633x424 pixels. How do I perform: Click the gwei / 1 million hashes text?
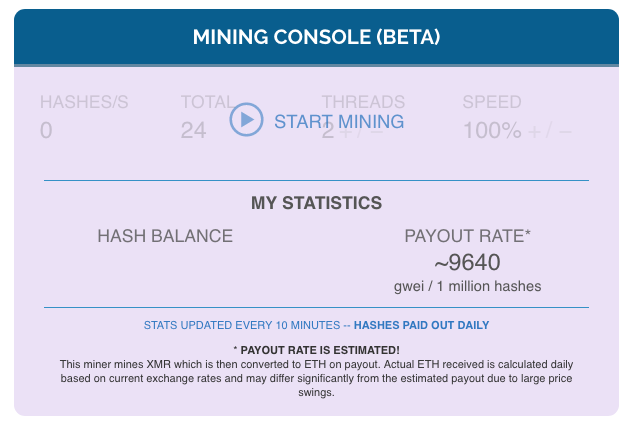click(467, 287)
